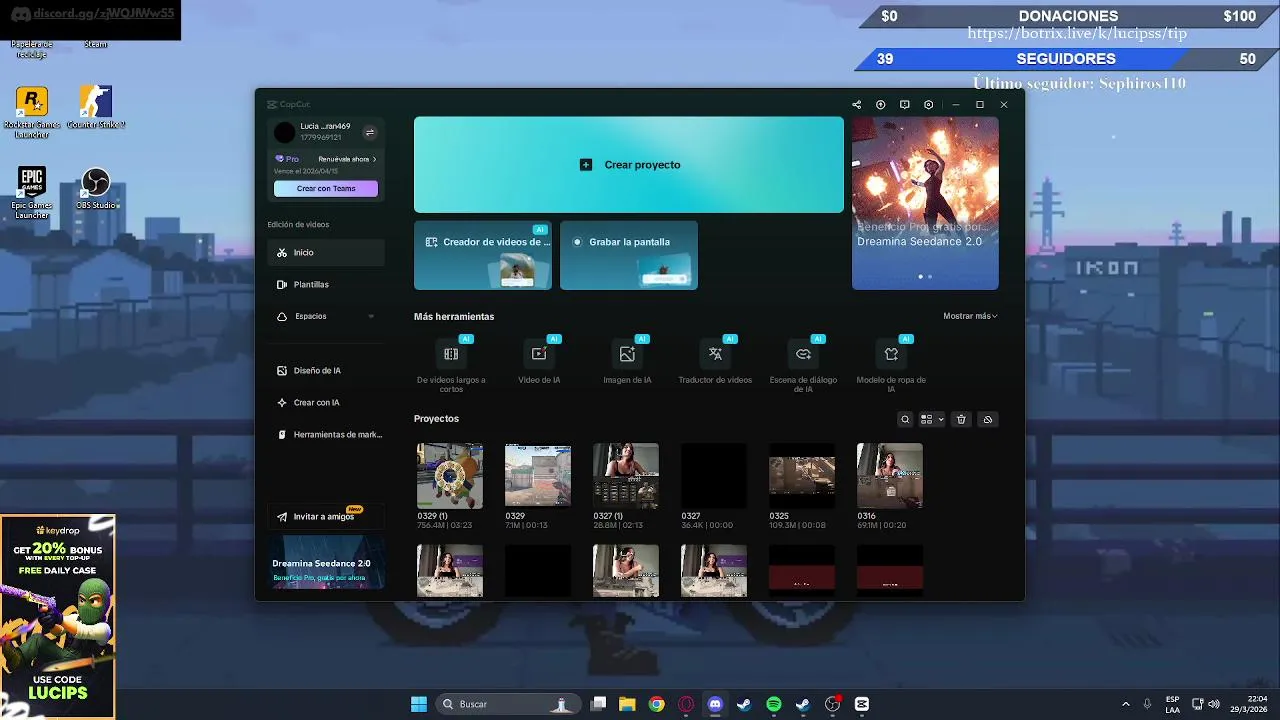Click the trash icon above projects grid
The height and width of the screenshot is (720, 1280).
click(961, 420)
